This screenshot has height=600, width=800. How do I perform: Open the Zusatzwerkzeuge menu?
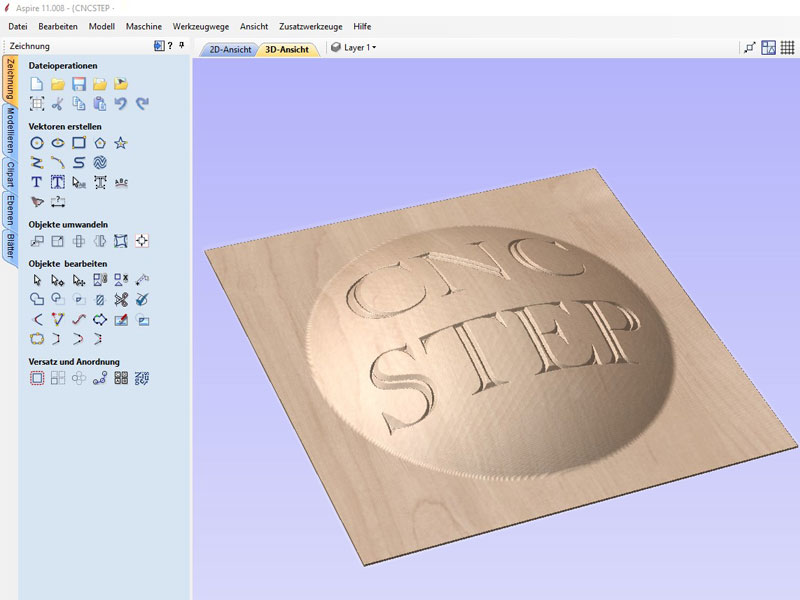click(x=311, y=27)
